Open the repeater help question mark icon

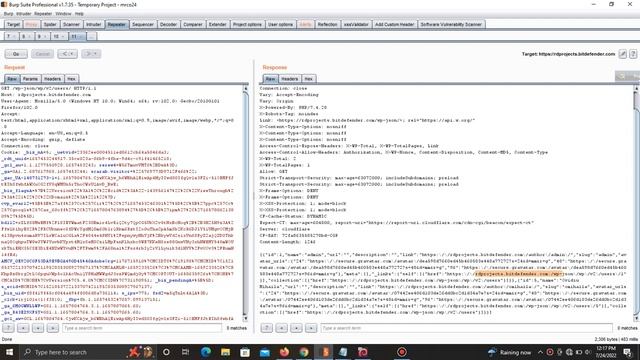633,54
